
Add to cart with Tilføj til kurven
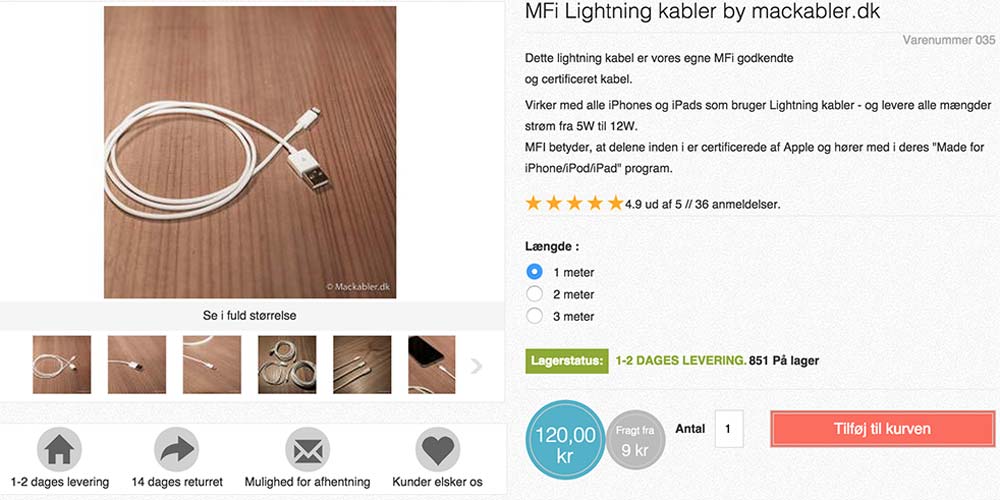tap(882, 429)
